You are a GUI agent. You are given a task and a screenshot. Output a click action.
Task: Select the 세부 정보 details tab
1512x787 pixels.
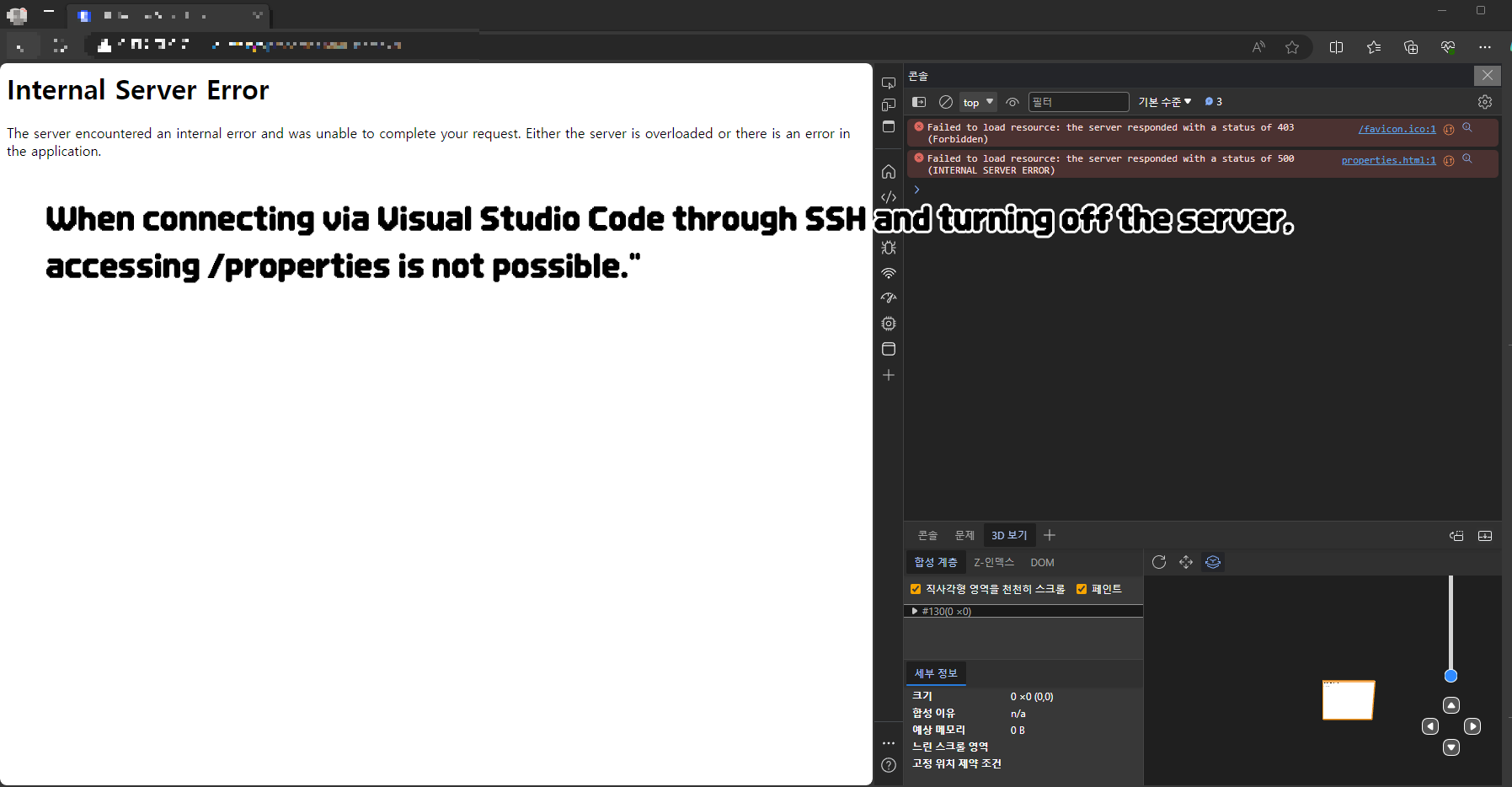coord(936,673)
